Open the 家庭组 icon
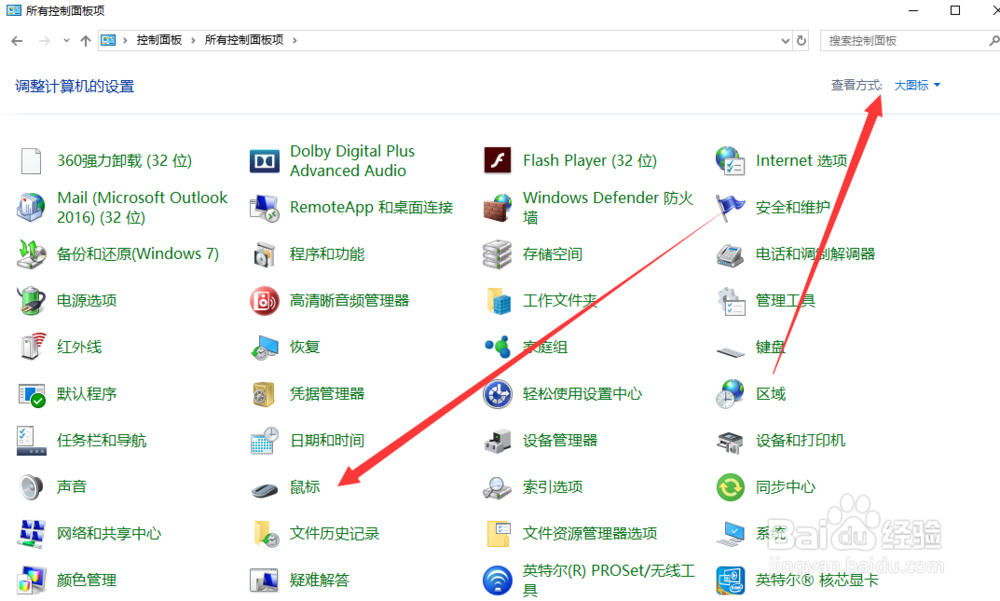The image size is (1000, 601). tap(497, 347)
